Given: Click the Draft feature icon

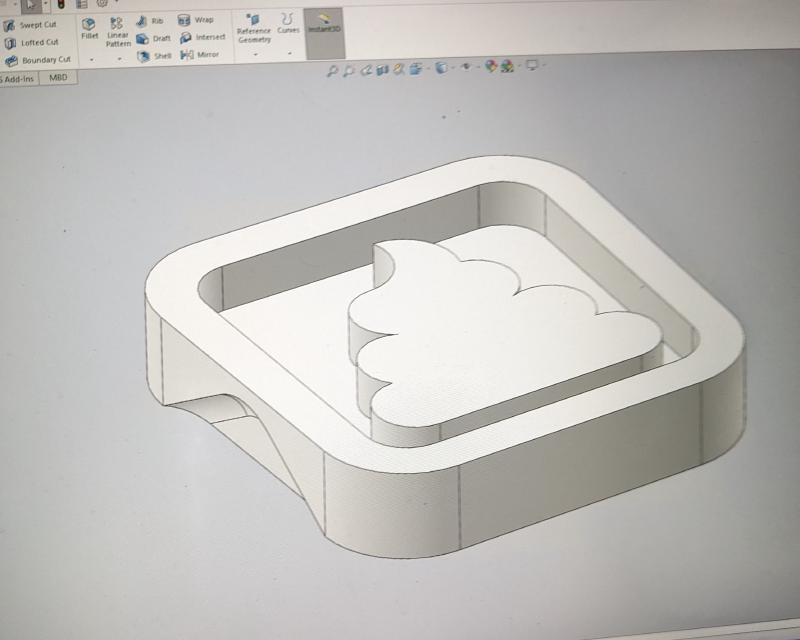Looking at the screenshot, I should tap(153, 39).
